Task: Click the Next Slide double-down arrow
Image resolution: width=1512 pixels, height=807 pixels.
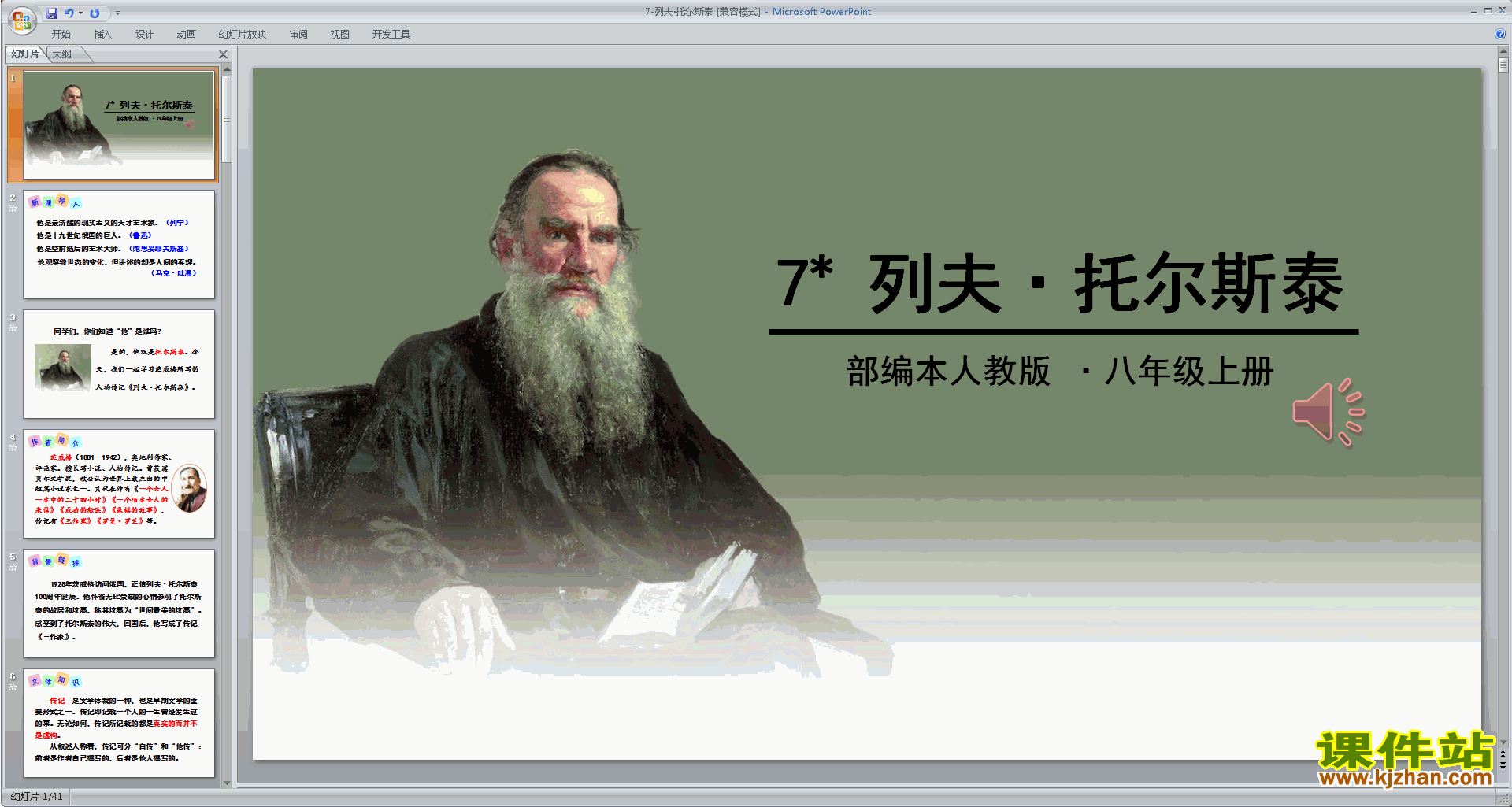Action: tap(1503, 765)
